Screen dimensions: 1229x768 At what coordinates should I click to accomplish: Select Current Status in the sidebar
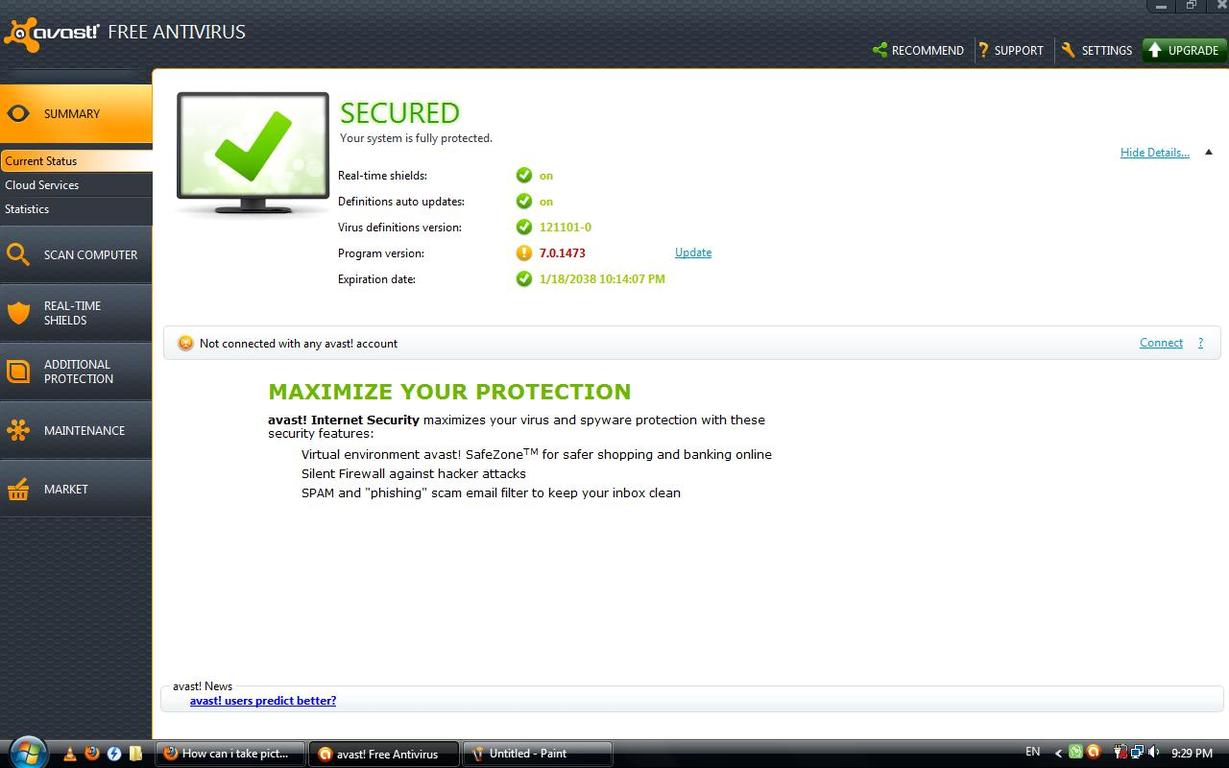41,161
